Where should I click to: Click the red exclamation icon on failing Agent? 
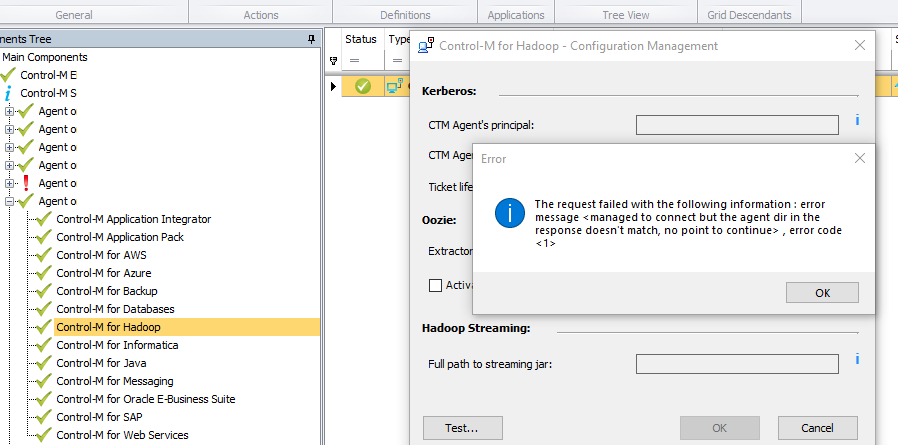[x=26, y=183]
